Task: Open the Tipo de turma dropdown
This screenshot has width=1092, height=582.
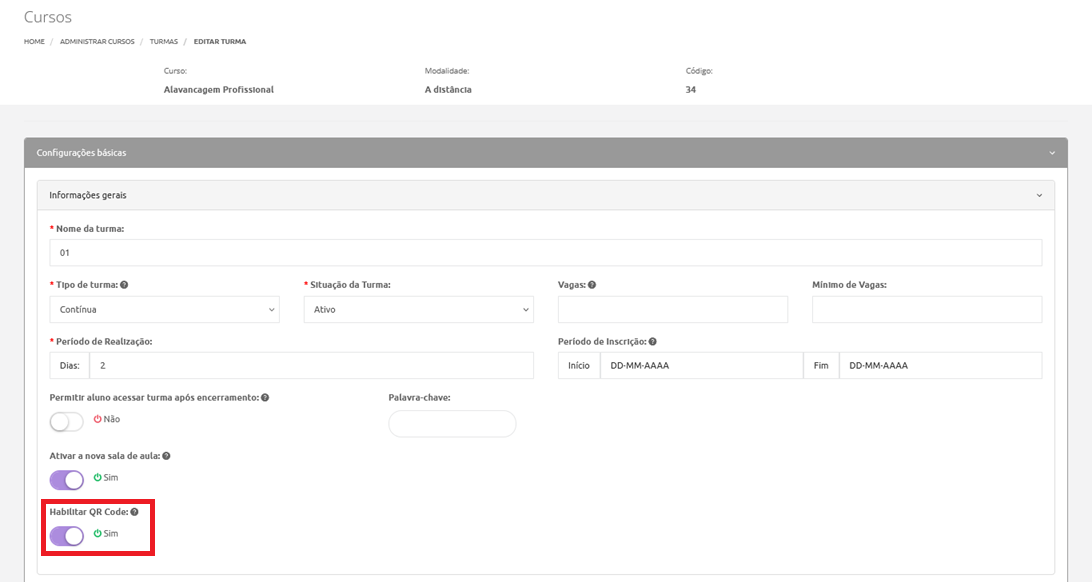Action: point(164,310)
